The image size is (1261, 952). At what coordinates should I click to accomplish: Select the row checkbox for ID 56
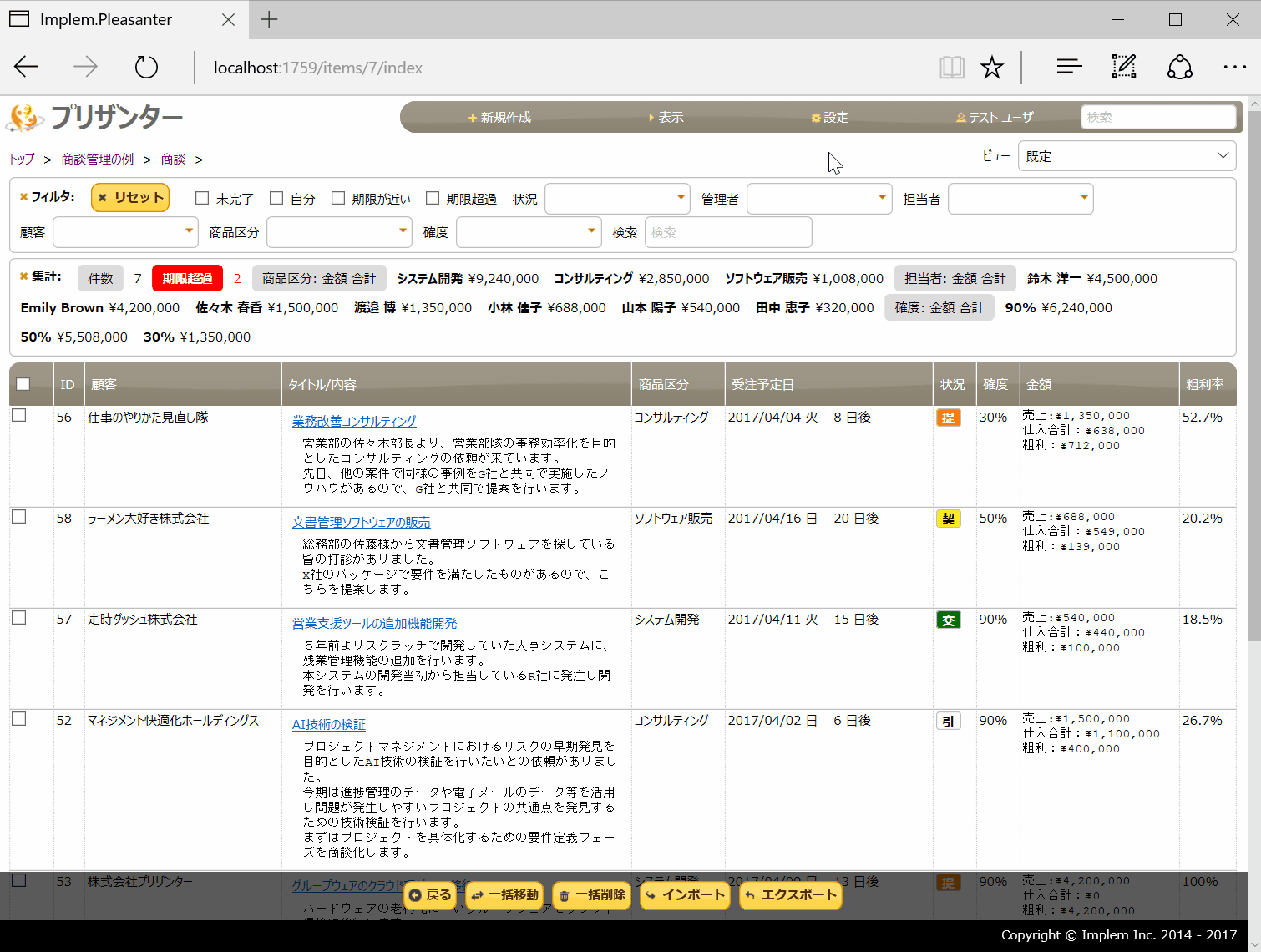click(18, 415)
